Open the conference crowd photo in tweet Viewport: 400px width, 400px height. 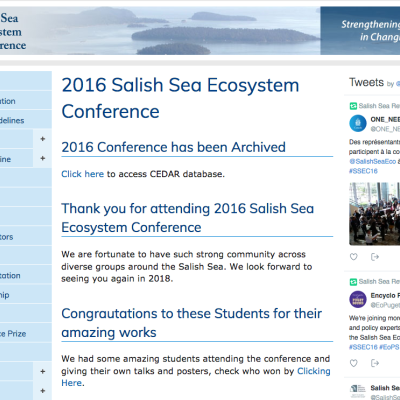tap(375, 214)
